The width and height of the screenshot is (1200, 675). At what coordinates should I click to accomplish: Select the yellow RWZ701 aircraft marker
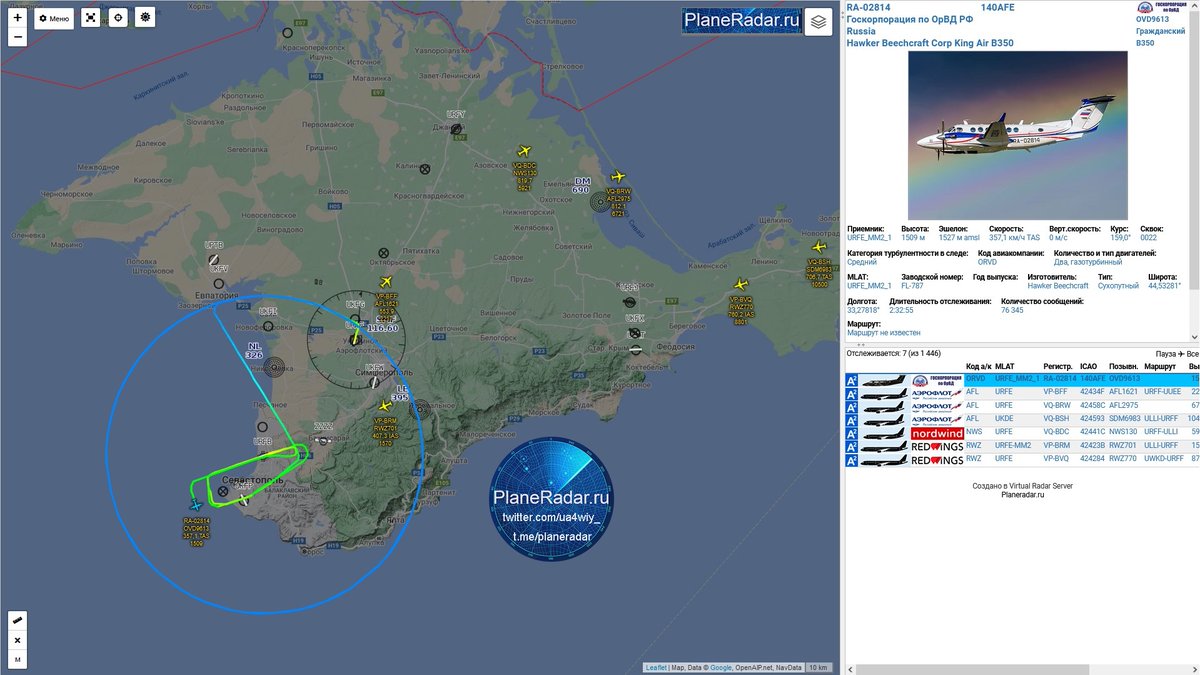click(385, 407)
